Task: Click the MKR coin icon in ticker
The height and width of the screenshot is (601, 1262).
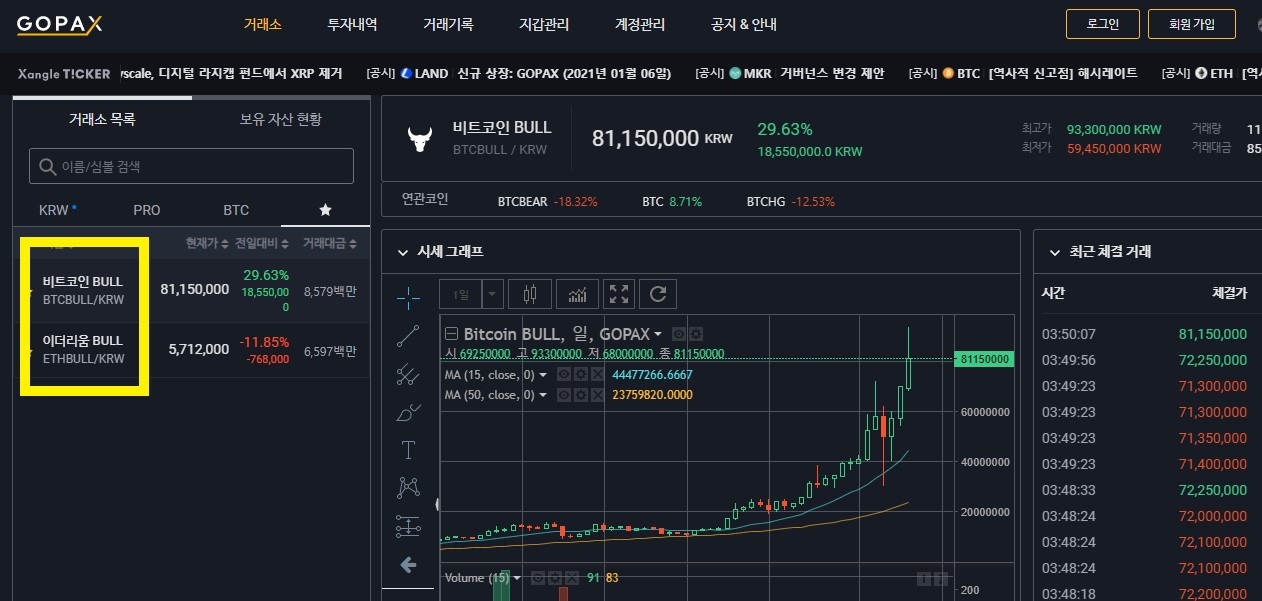Action: tap(735, 73)
